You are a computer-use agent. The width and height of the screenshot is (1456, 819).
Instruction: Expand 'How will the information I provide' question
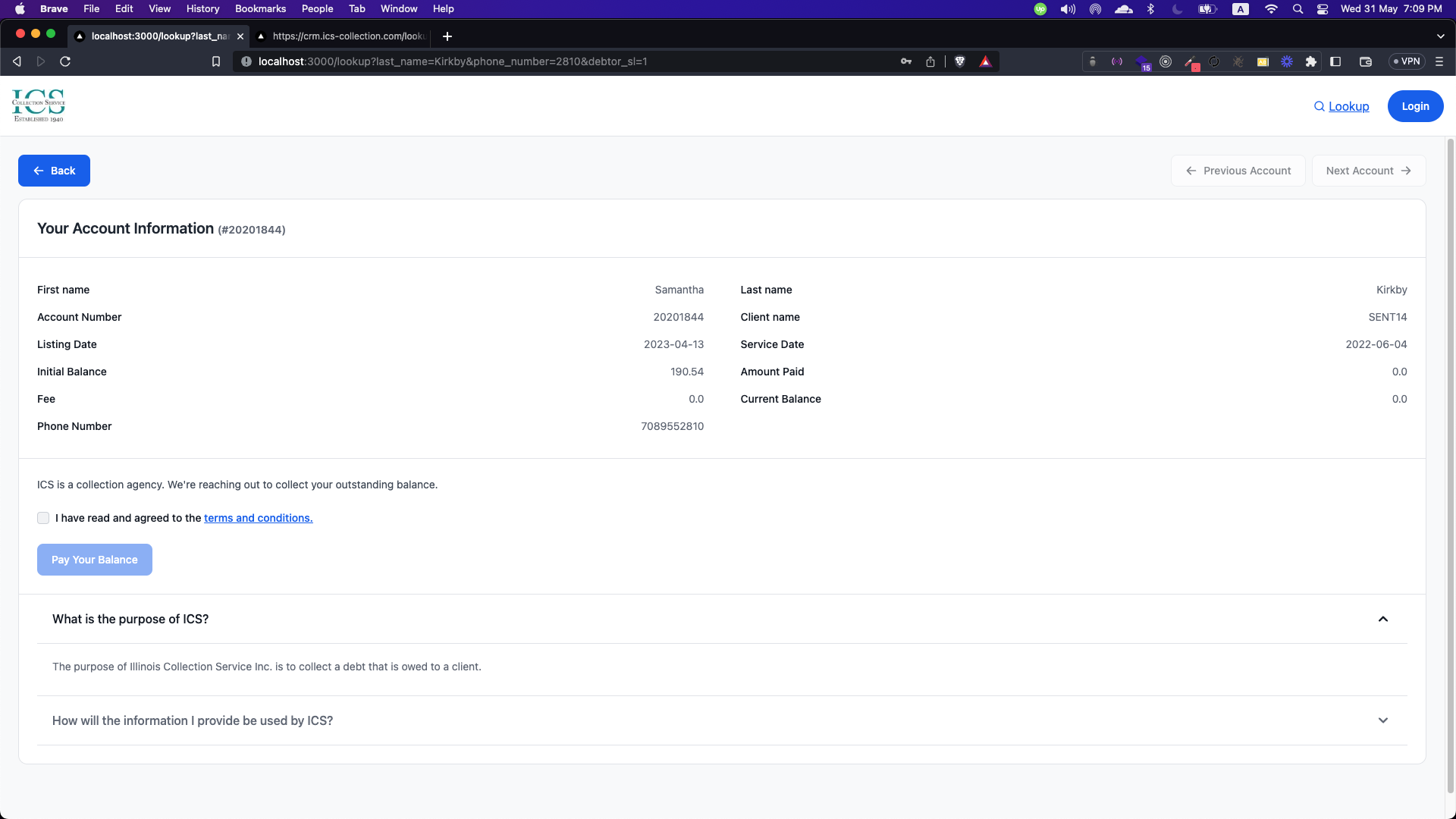tap(1382, 720)
